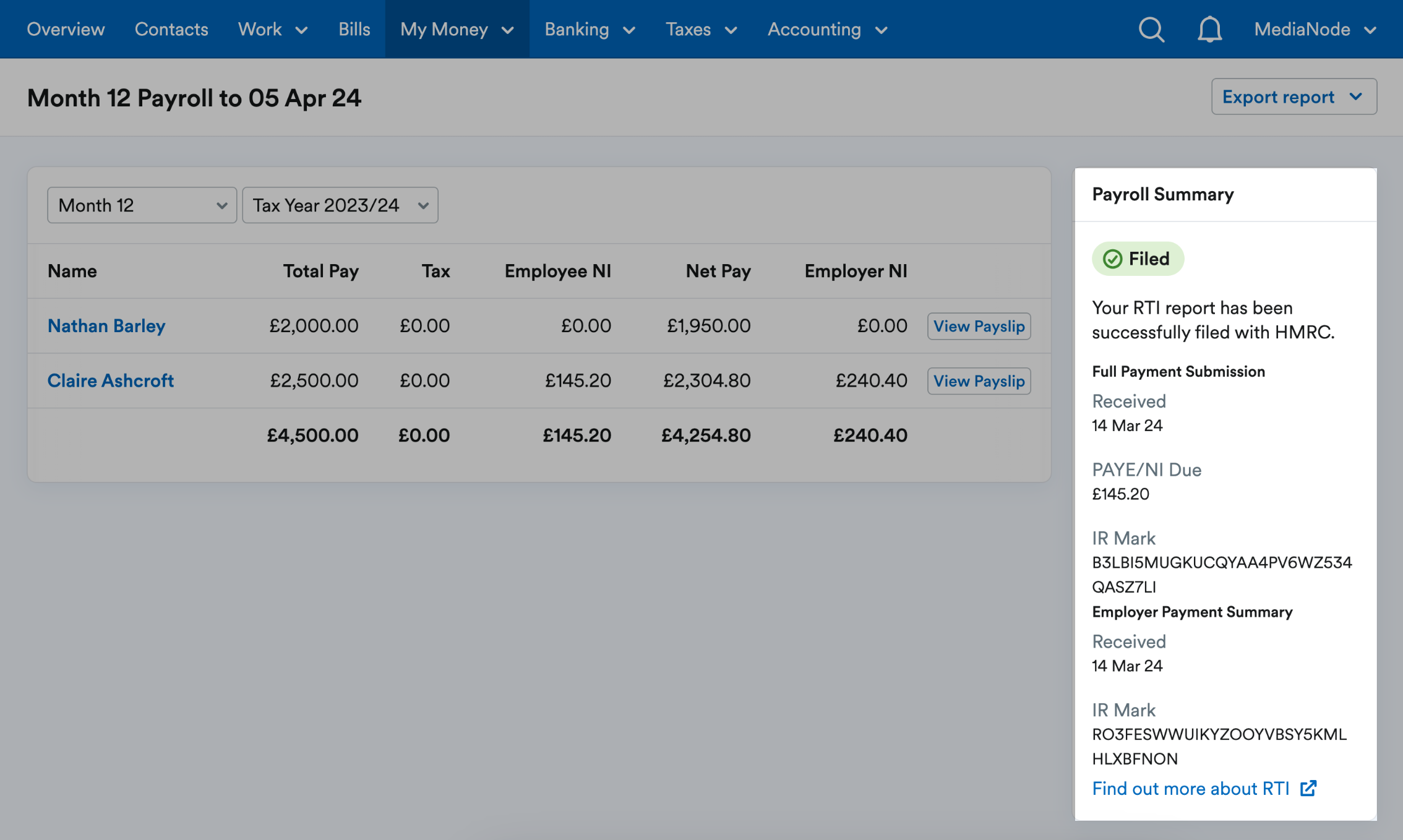Click the Name column header

(72, 271)
